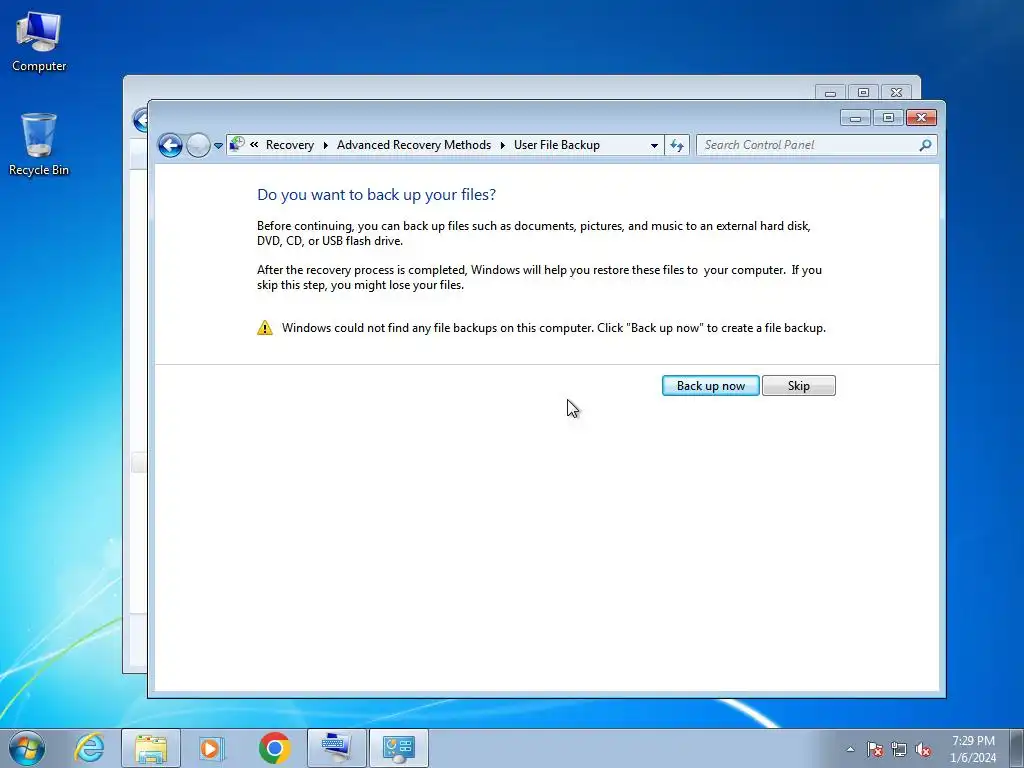Select User File Backup breadcrumb

[x=556, y=145]
